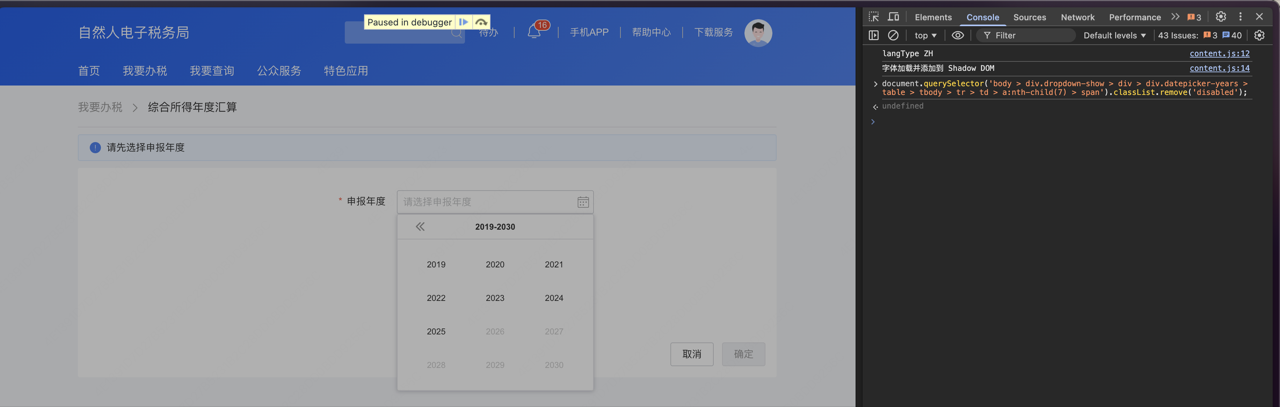Select year 2025 in the date picker
This screenshot has height=407, width=1280.
click(x=436, y=332)
